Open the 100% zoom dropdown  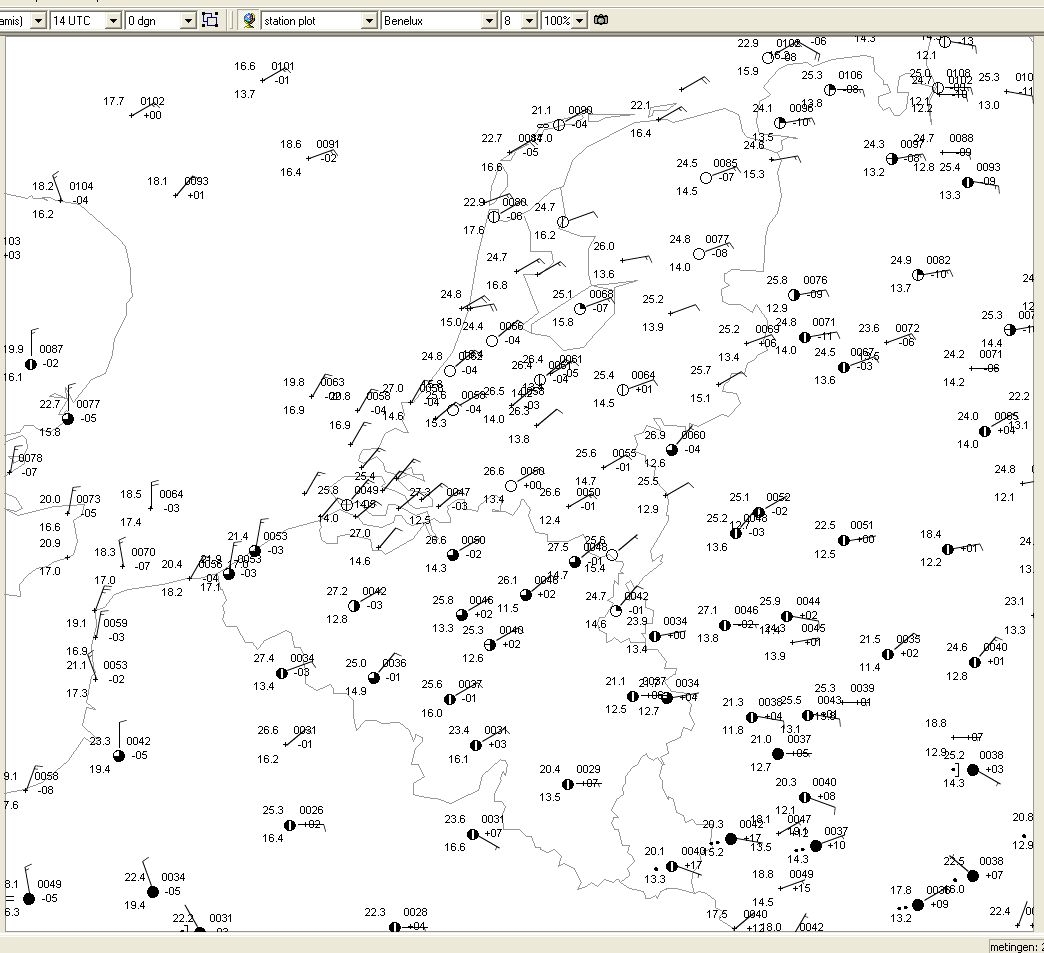click(580, 21)
